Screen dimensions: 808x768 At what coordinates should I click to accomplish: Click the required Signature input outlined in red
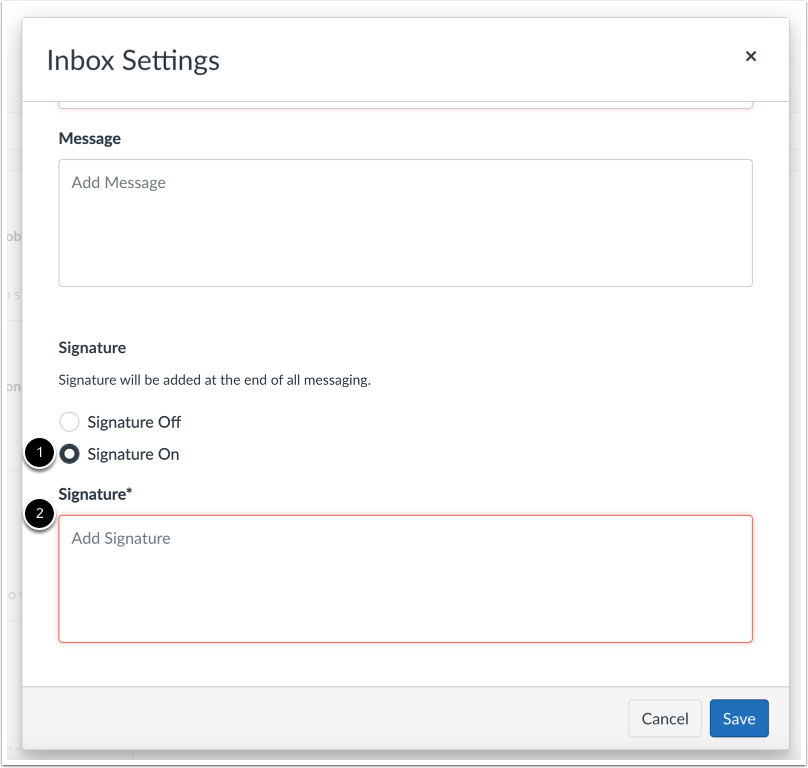[x=405, y=575]
